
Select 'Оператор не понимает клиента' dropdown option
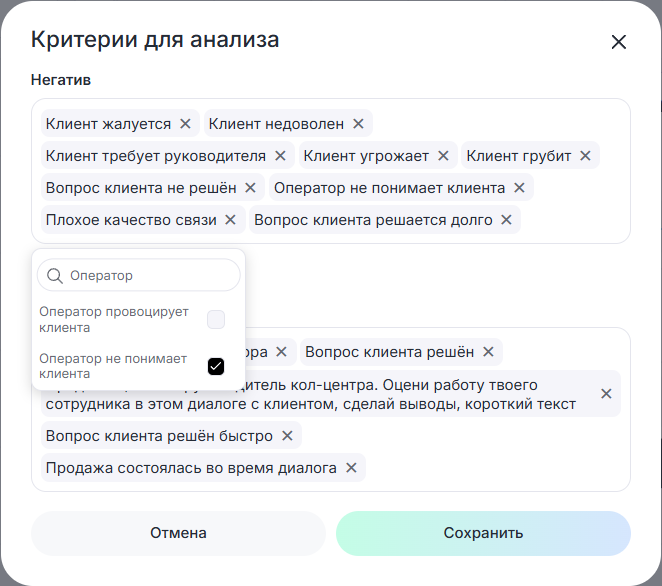(114, 366)
